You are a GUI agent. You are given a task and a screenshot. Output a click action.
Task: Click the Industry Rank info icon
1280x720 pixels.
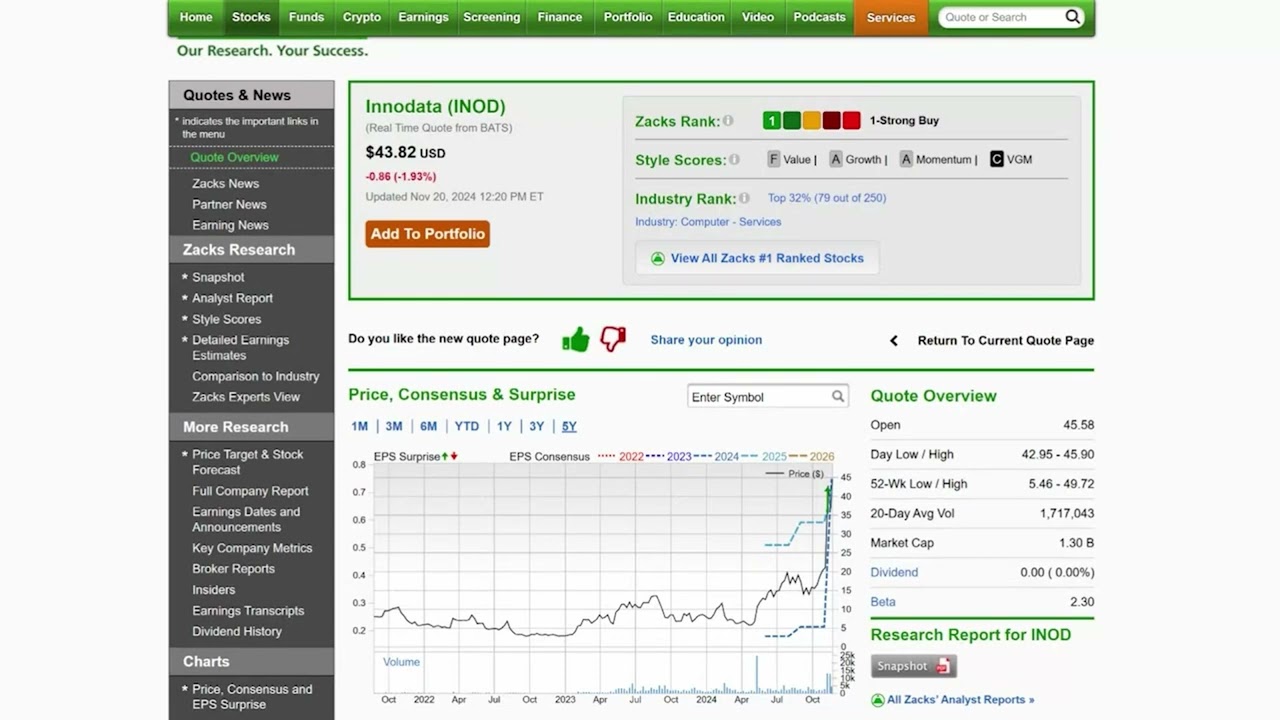point(744,198)
